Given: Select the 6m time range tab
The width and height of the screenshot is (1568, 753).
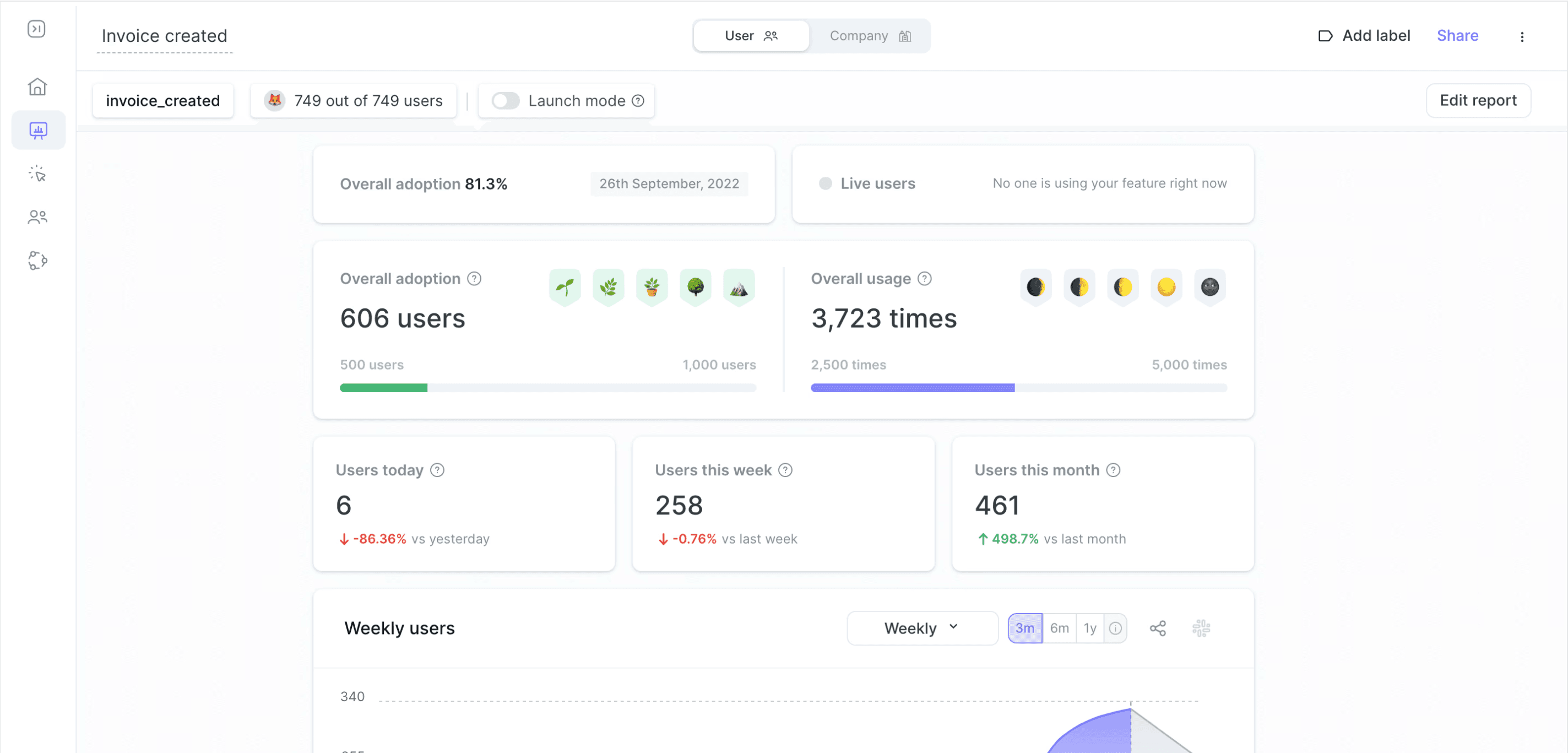Looking at the screenshot, I should pos(1059,628).
